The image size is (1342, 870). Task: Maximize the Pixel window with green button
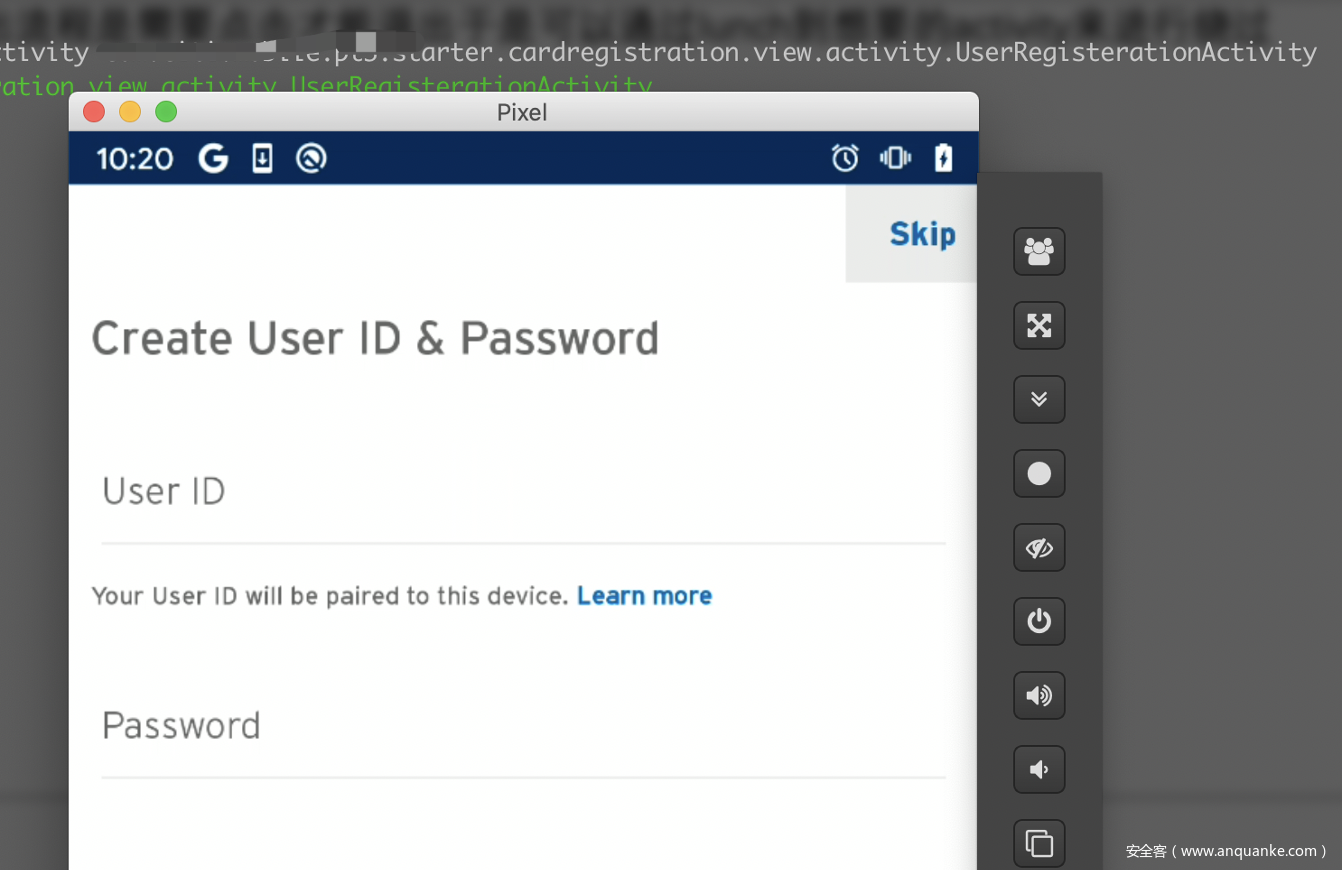pyautogui.click(x=166, y=112)
